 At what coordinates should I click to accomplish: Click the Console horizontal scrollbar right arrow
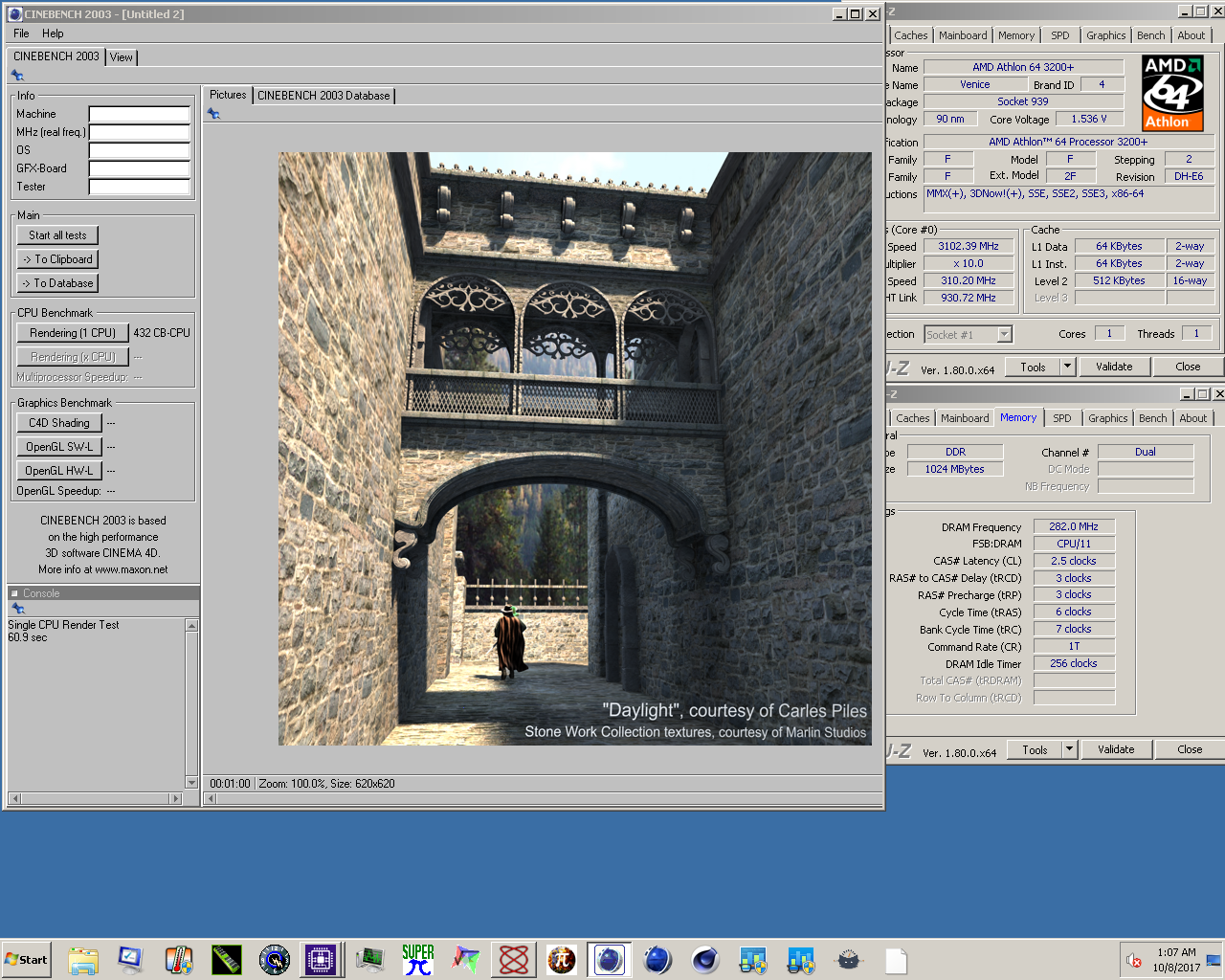(x=175, y=798)
